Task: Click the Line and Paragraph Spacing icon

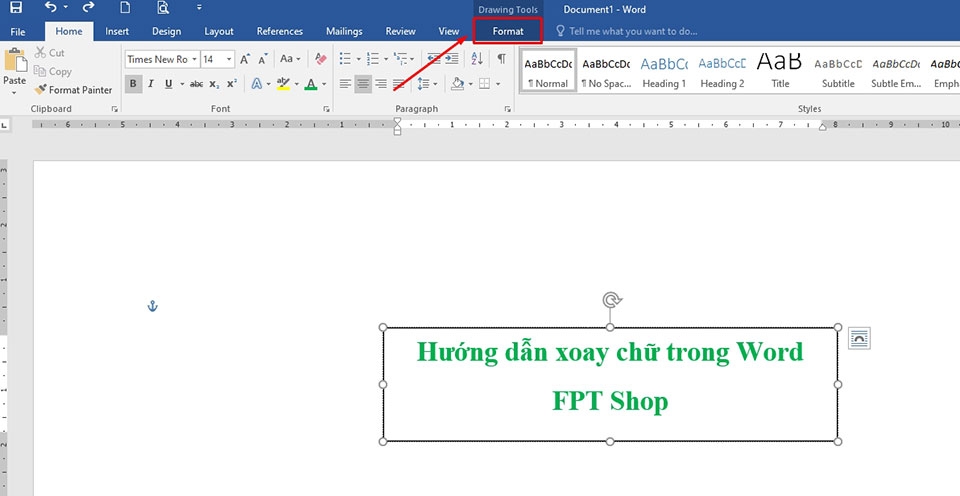Action: (424, 84)
